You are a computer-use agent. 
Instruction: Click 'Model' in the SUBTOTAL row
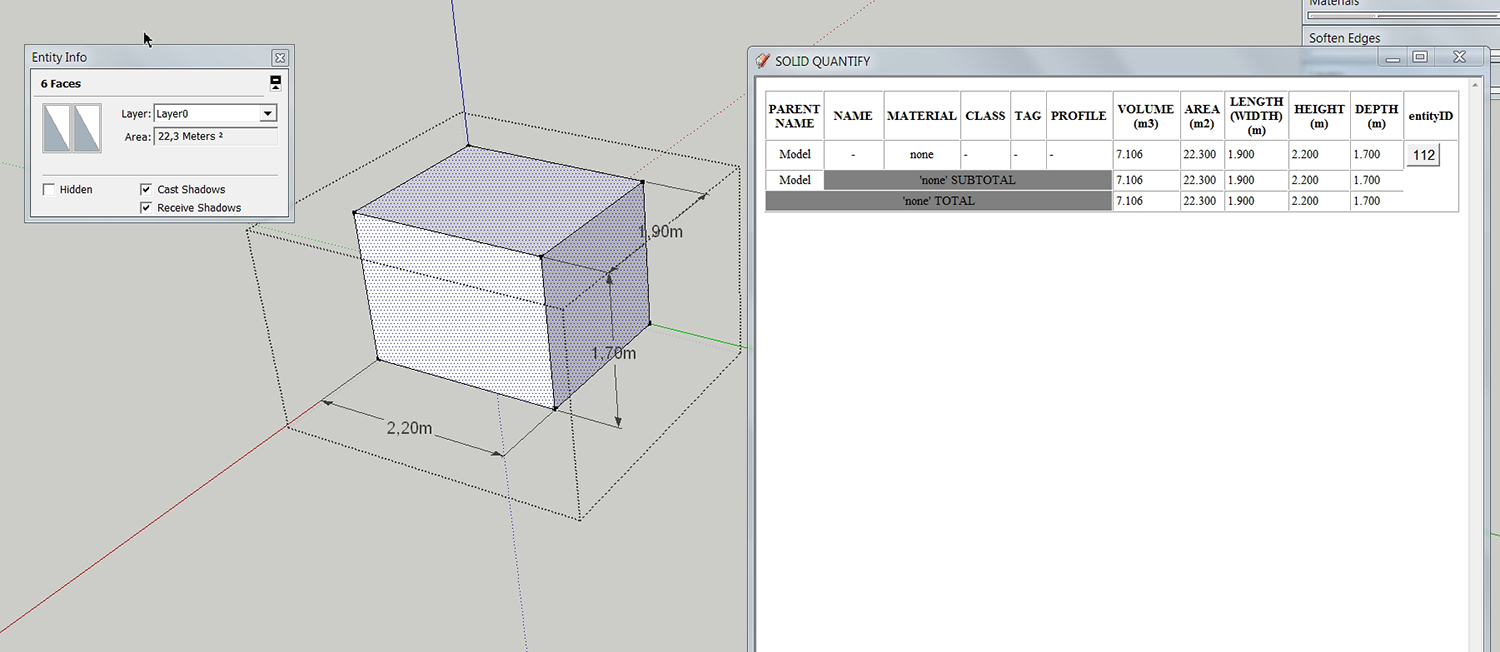pyautogui.click(x=795, y=180)
